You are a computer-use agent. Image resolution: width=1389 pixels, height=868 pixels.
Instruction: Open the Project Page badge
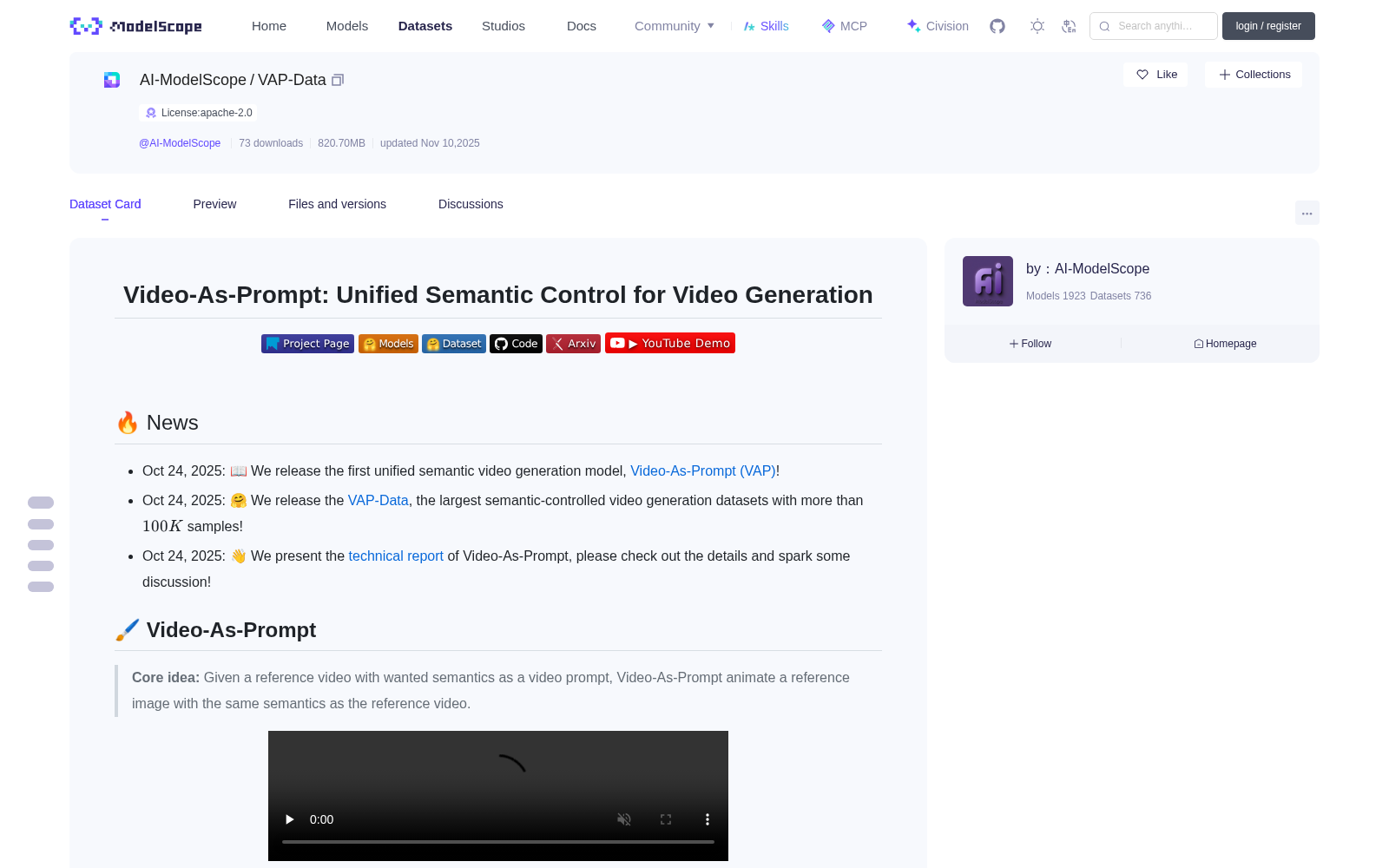coord(307,344)
